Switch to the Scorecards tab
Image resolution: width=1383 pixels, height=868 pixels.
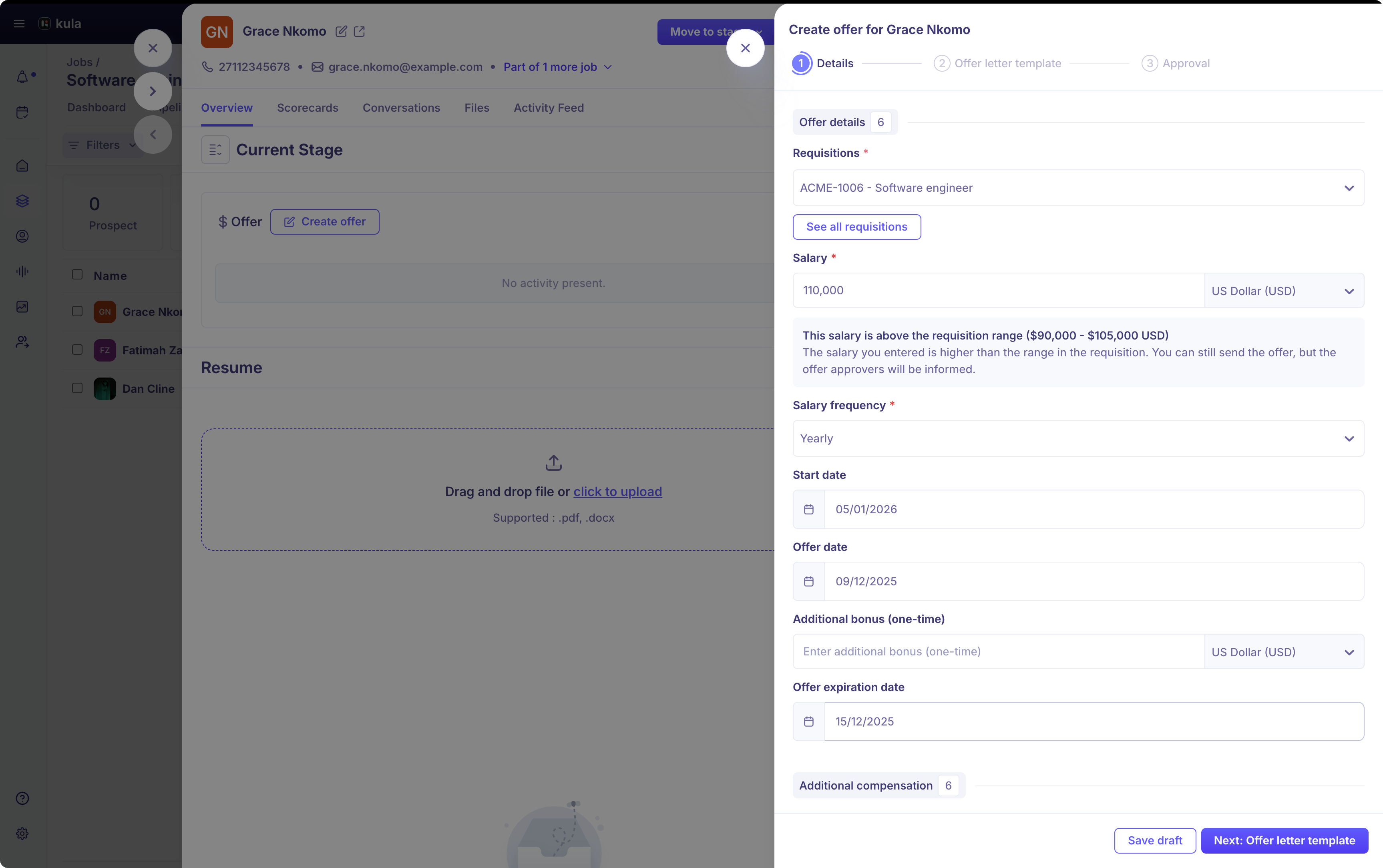(307, 108)
